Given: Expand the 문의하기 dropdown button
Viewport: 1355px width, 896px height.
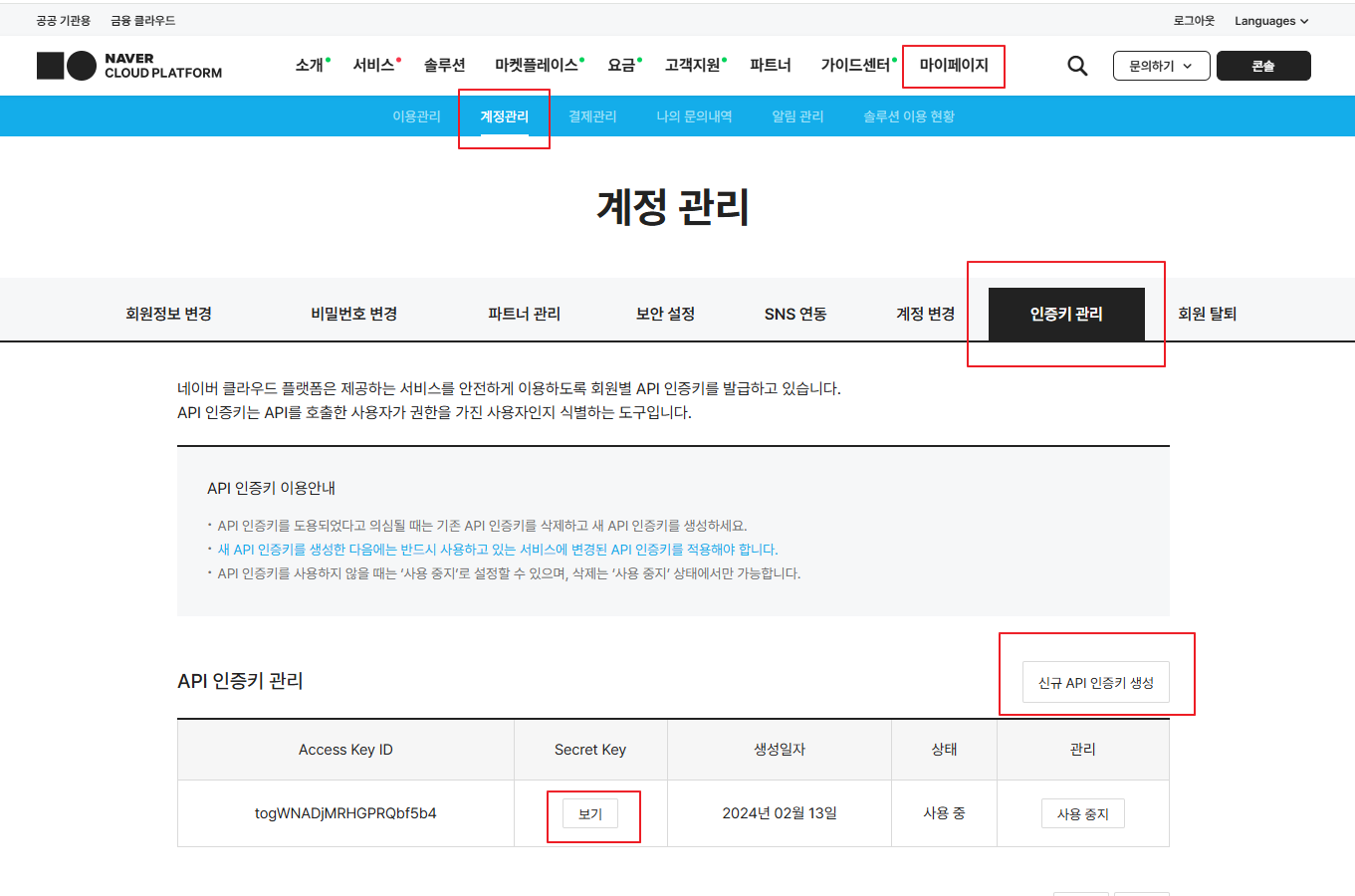Looking at the screenshot, I should coord(1161,66).
